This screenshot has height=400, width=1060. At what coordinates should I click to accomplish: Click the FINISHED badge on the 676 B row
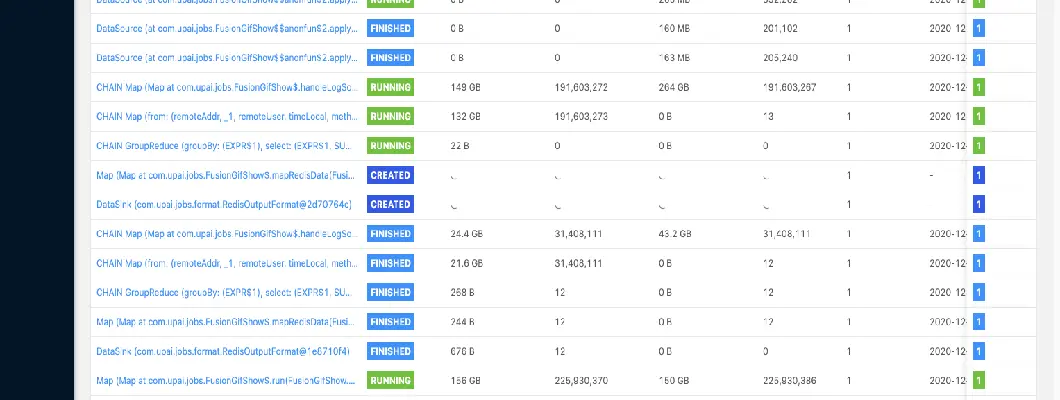pyautogui.click(x=390, y=351)
